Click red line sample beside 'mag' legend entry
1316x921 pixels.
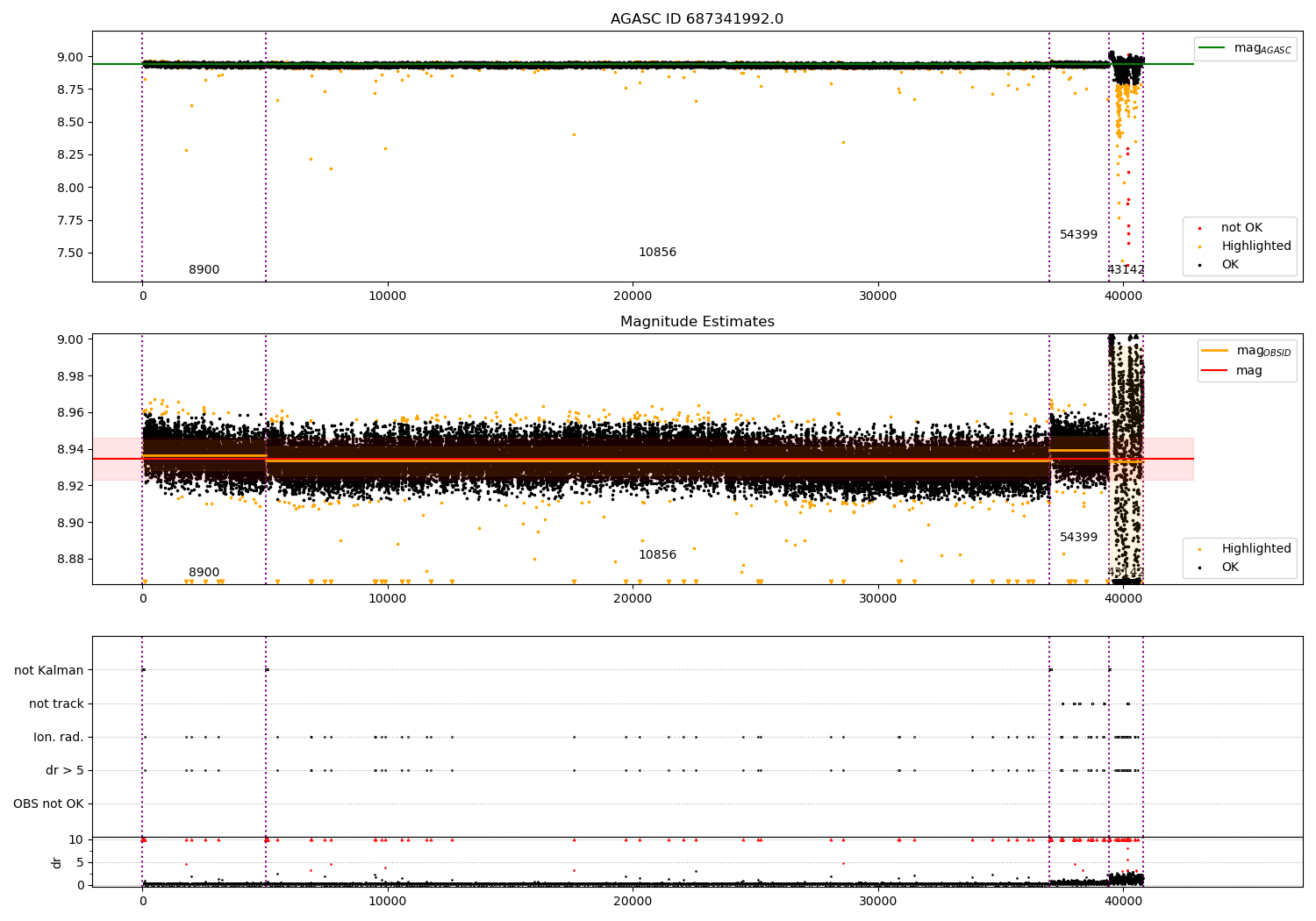[x=1215, y=371]
